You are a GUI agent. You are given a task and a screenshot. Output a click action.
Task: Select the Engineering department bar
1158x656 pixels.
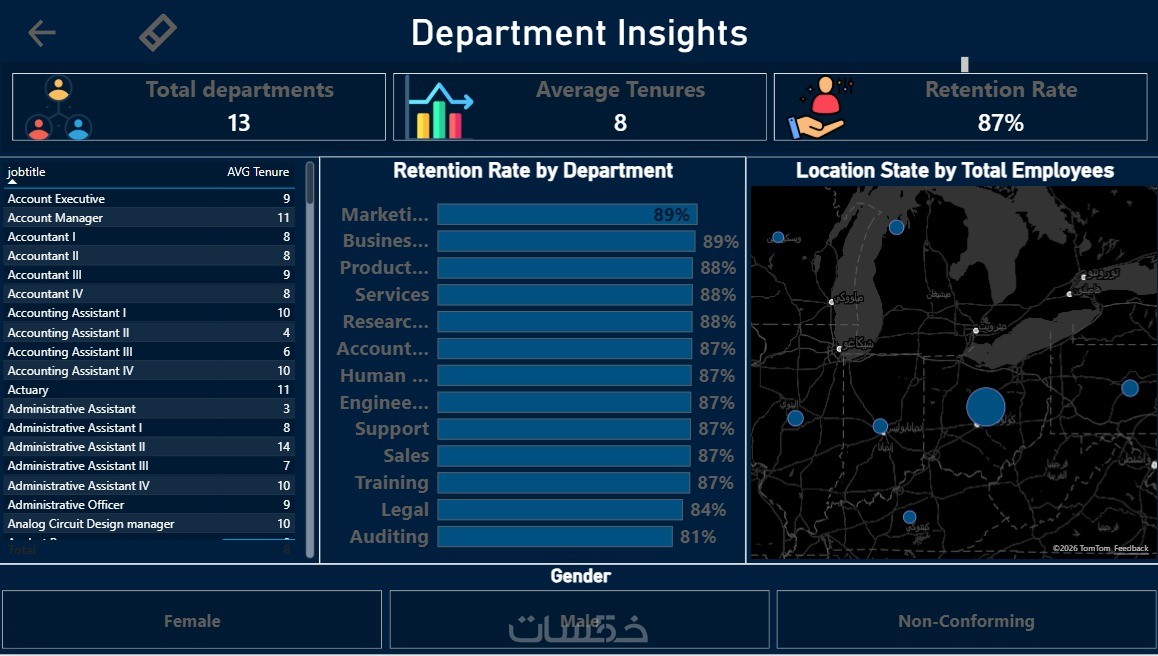tap(563, 402)
